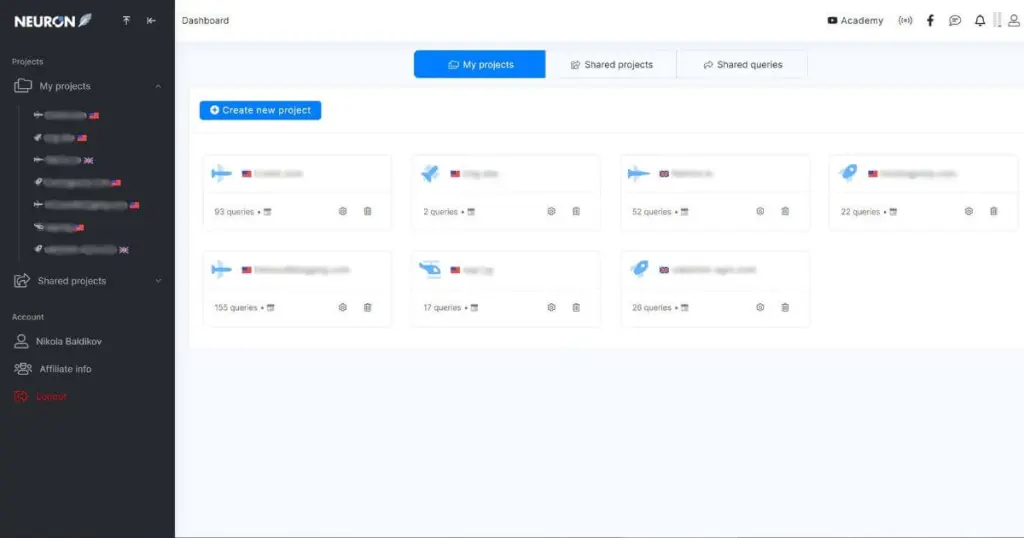The width and height of the screenshot is (1024, 538).
Task: Switch to the Shared queries tab
Action: point(743,64)
